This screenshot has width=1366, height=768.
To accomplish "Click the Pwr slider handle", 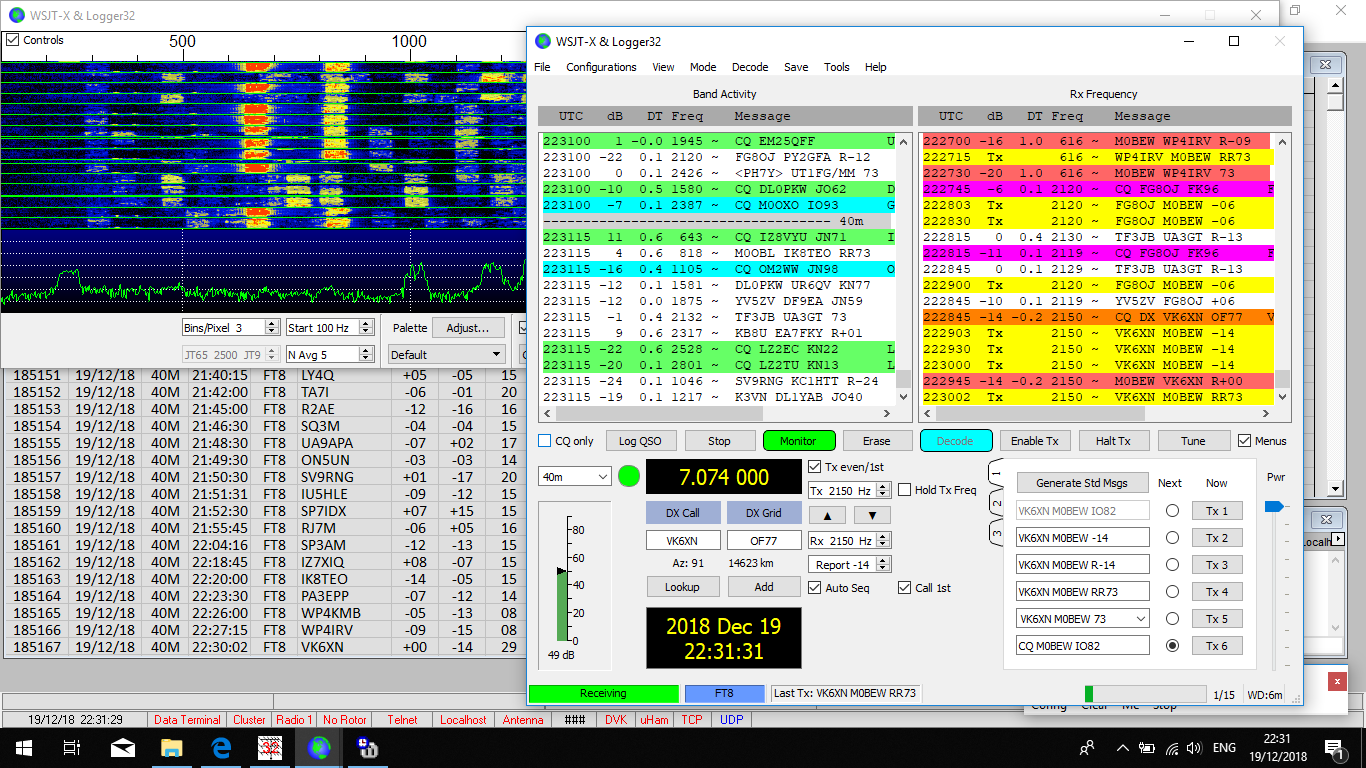I will coord(1273,507).
